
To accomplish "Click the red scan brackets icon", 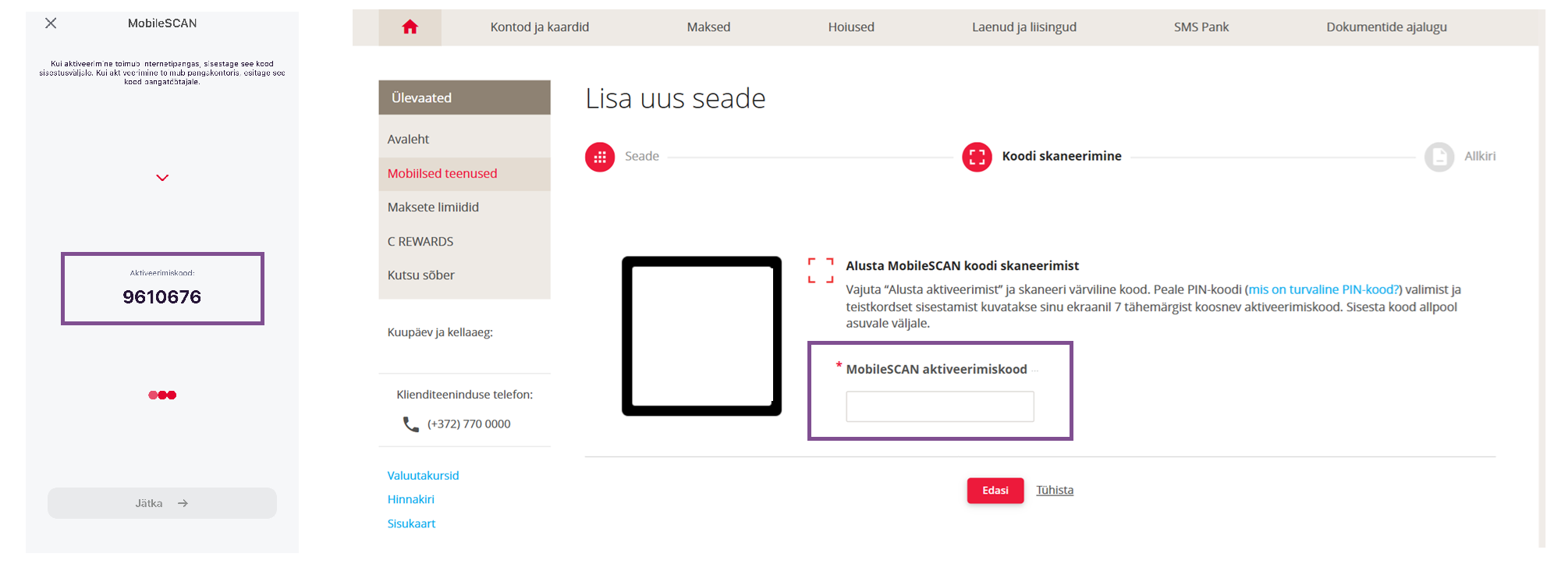I will [821, 270].
